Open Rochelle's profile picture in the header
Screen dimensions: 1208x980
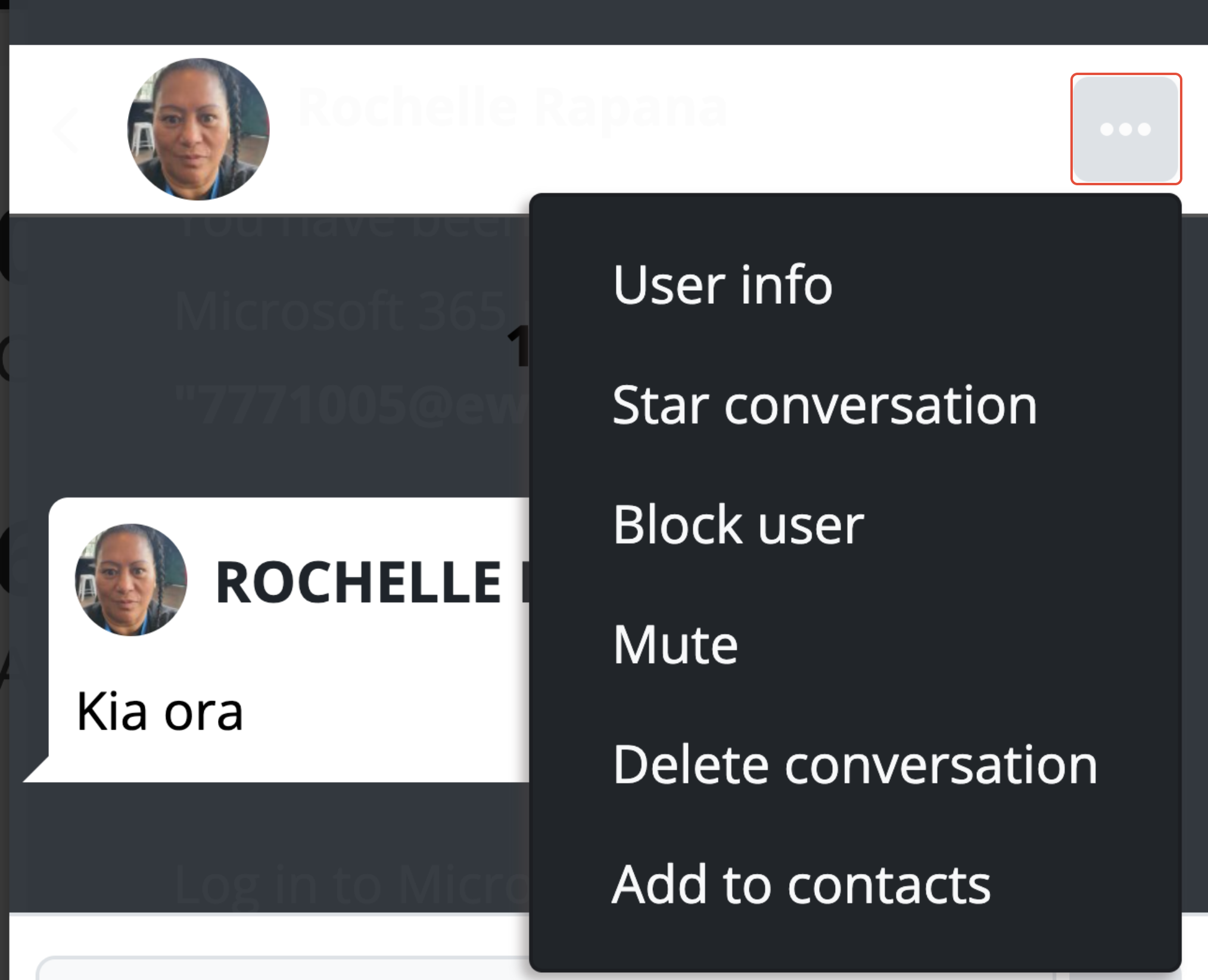point(198,129)
